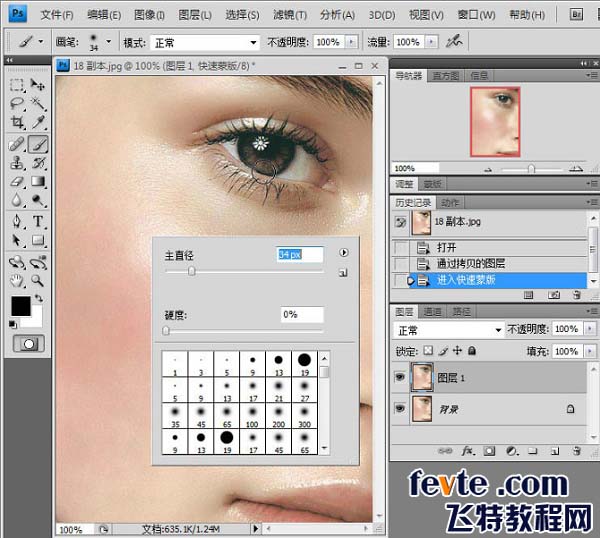Image resolution: width=600 pixels, height=538 pixels.
Task: Open the 模式 blending mode dropdown
Action: 203,43
